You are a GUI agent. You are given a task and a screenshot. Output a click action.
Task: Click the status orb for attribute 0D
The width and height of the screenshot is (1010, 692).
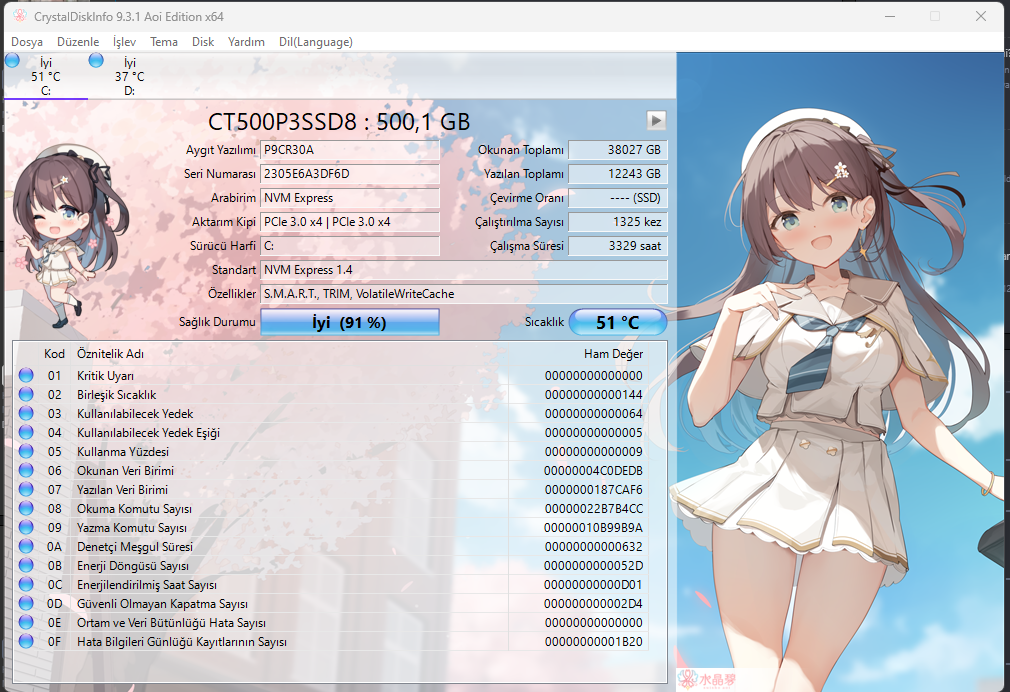(26, 603)
